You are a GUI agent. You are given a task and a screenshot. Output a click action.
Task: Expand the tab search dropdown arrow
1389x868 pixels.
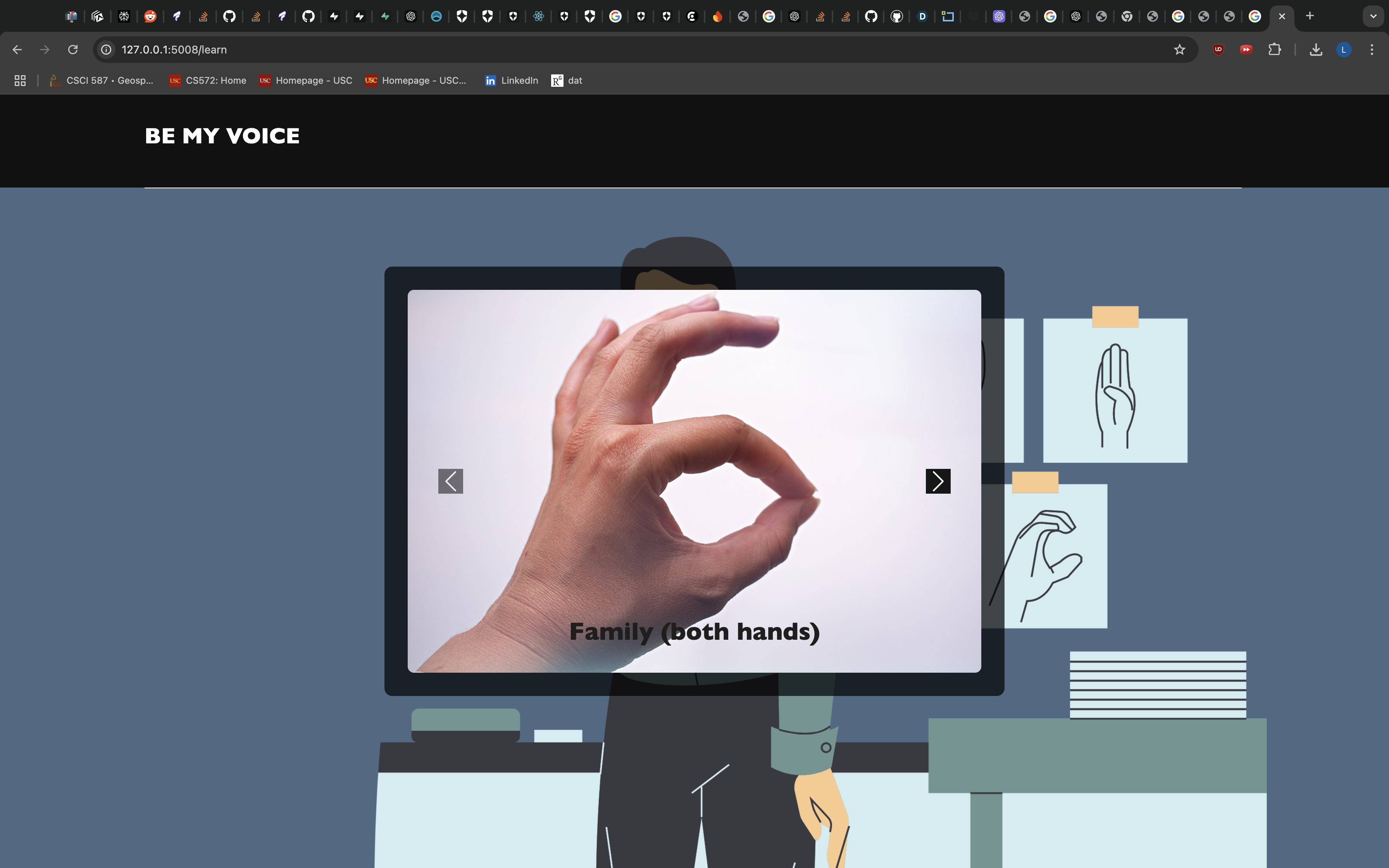1373,16
